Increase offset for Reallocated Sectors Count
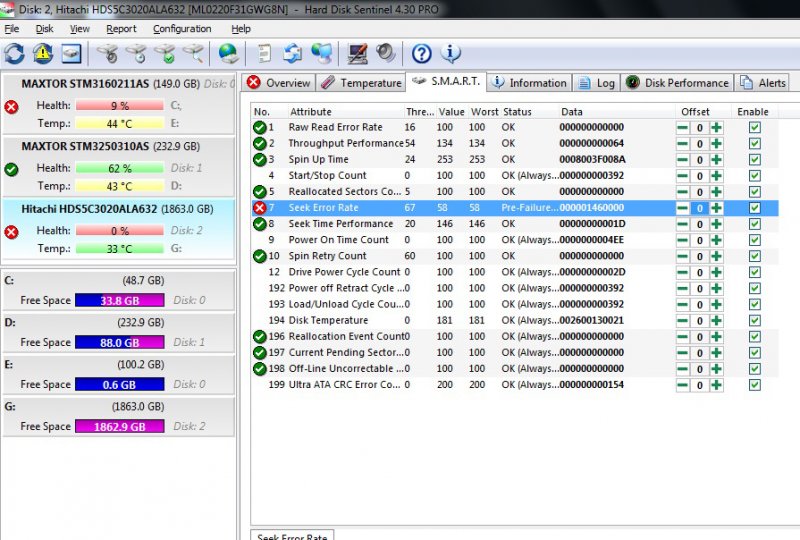The height and width of the screenshot is (540, 800). click(x=716, y=192)
